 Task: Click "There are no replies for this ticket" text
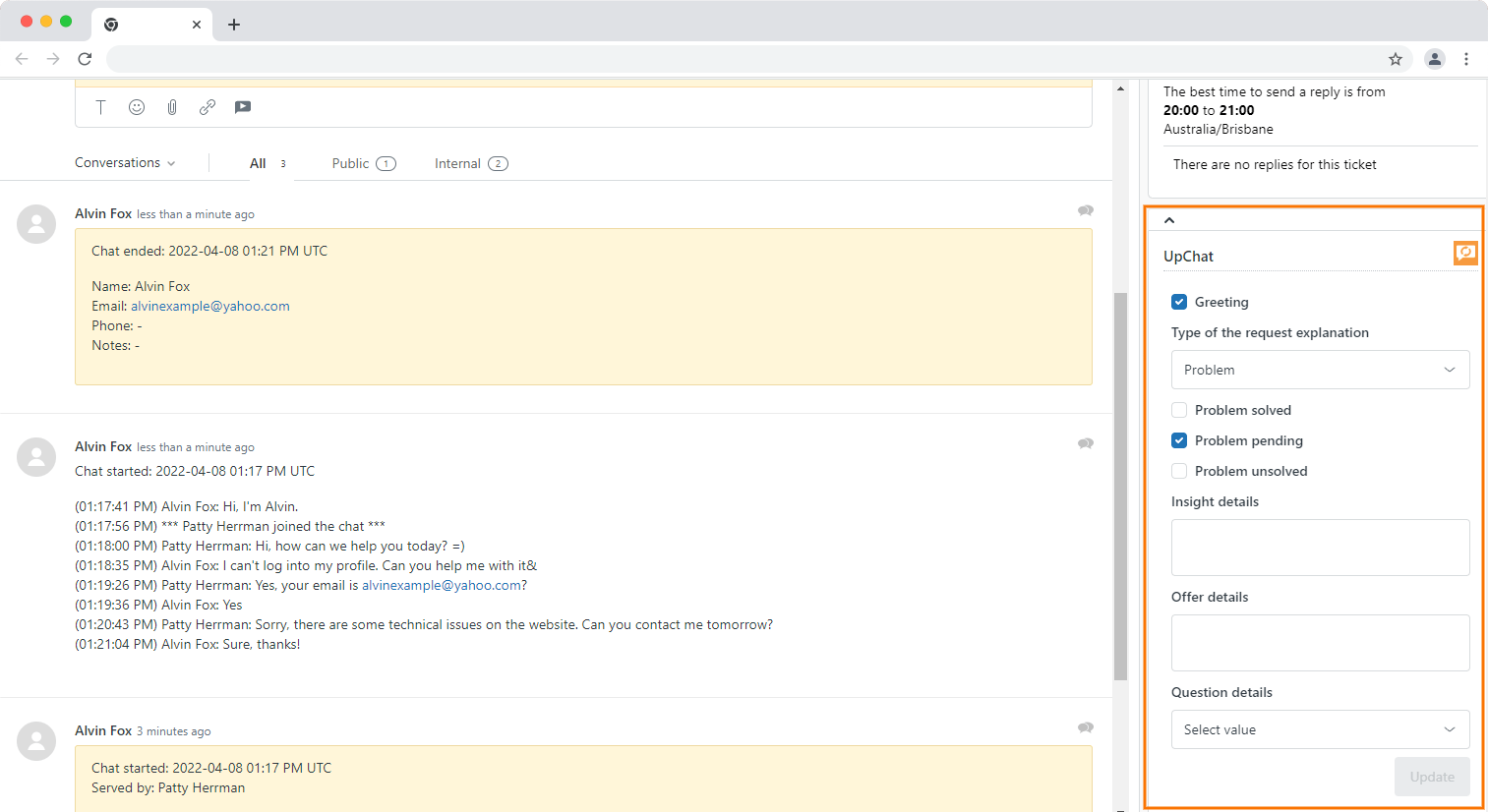click(1275, 164)
